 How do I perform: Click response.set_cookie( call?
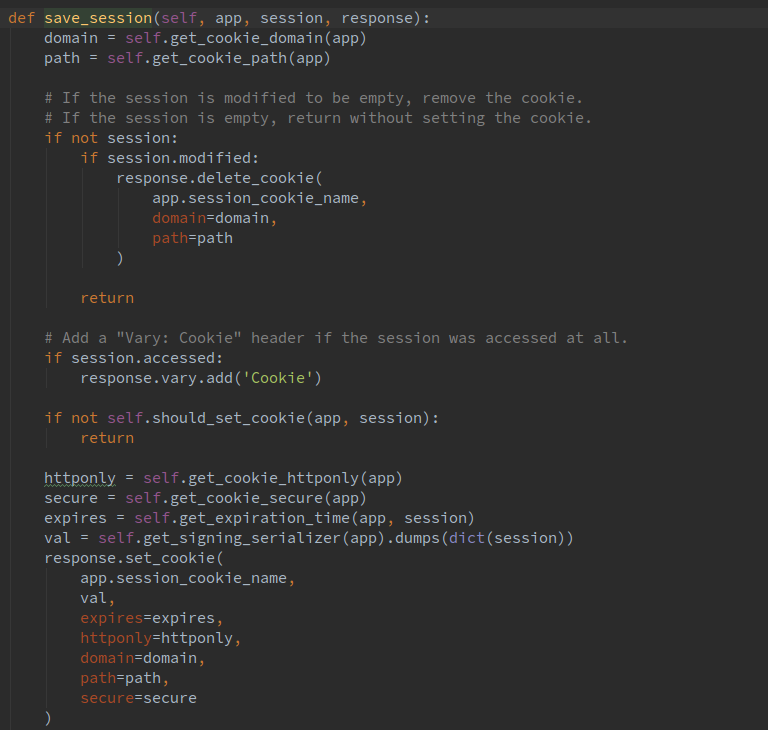(x=134, y=558)
